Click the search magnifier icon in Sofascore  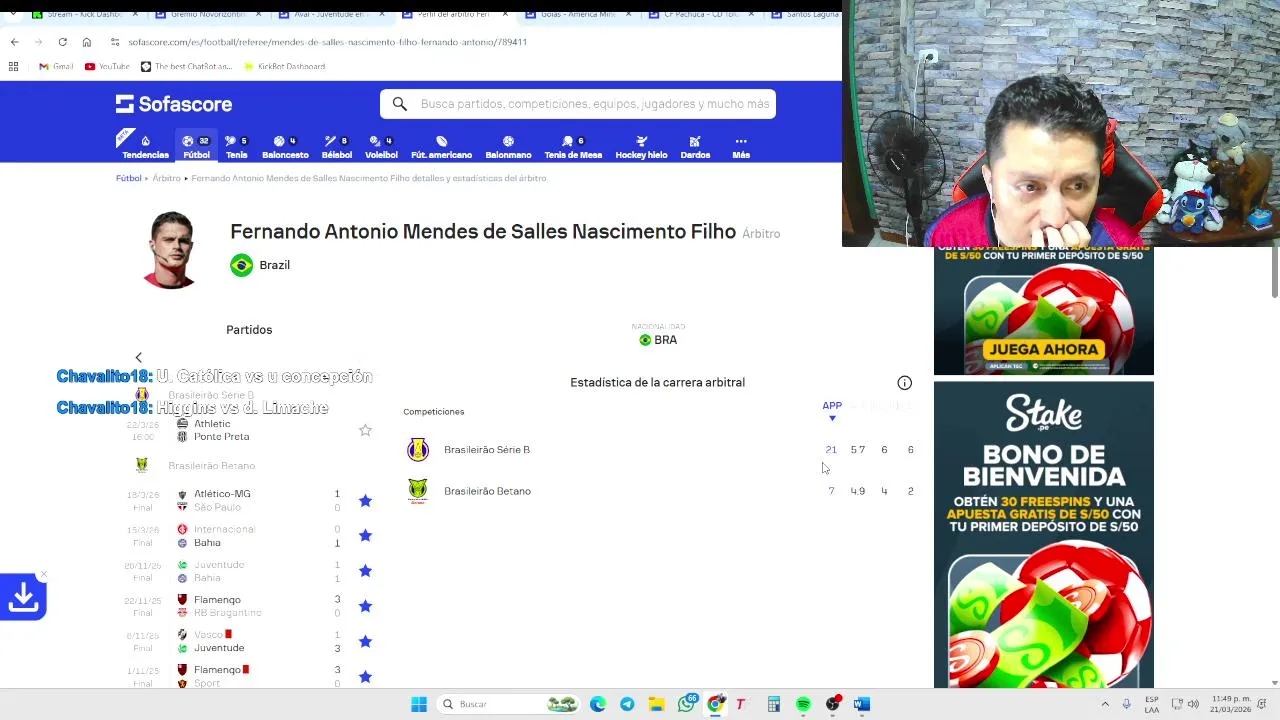tap(399, 104)
